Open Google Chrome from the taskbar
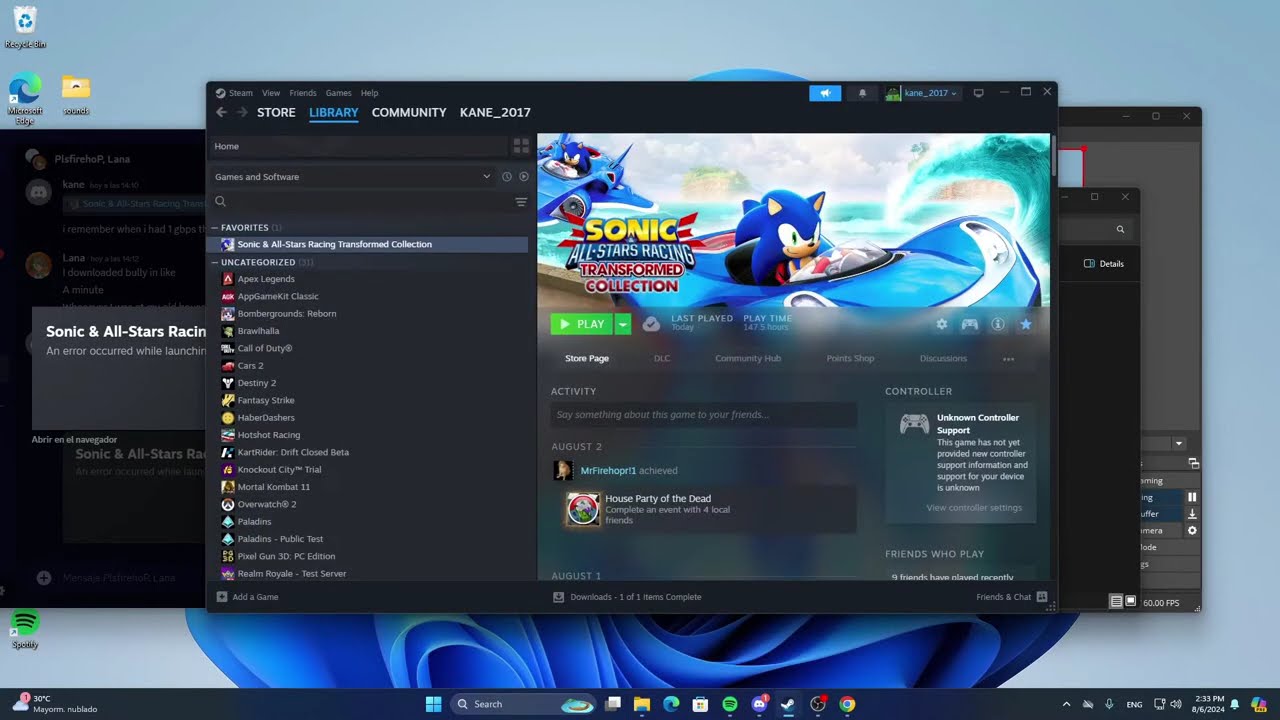1280x720 pixels. [x=847, y=704]
